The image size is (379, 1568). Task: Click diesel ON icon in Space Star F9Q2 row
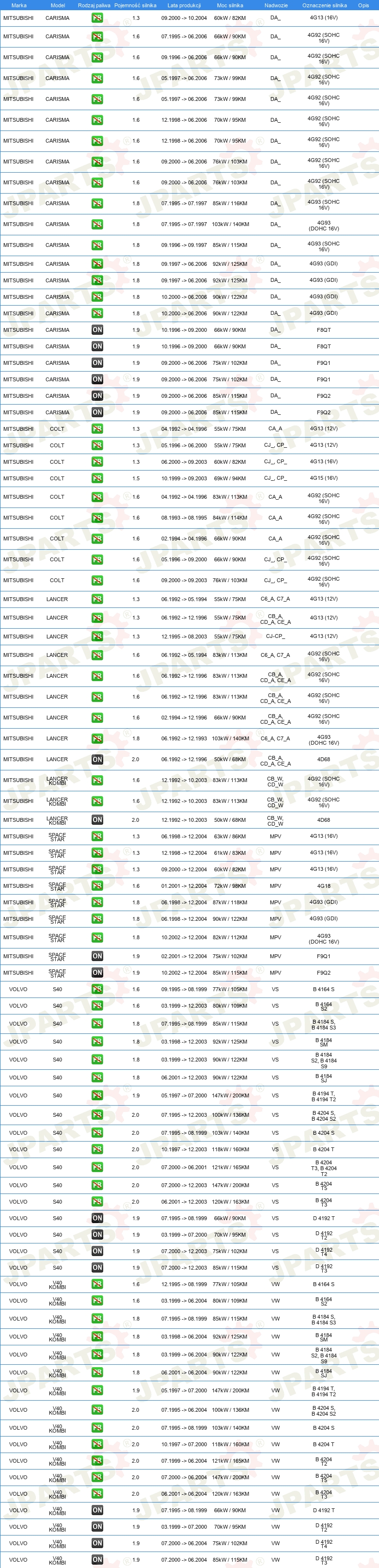(x=97, y=973)
